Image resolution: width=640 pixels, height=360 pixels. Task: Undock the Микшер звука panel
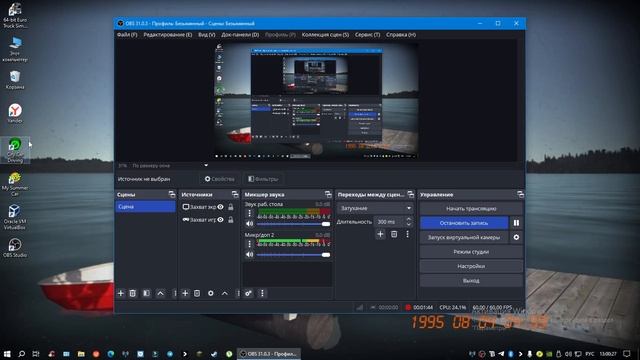pyautogui.click(x=328, y=194)
